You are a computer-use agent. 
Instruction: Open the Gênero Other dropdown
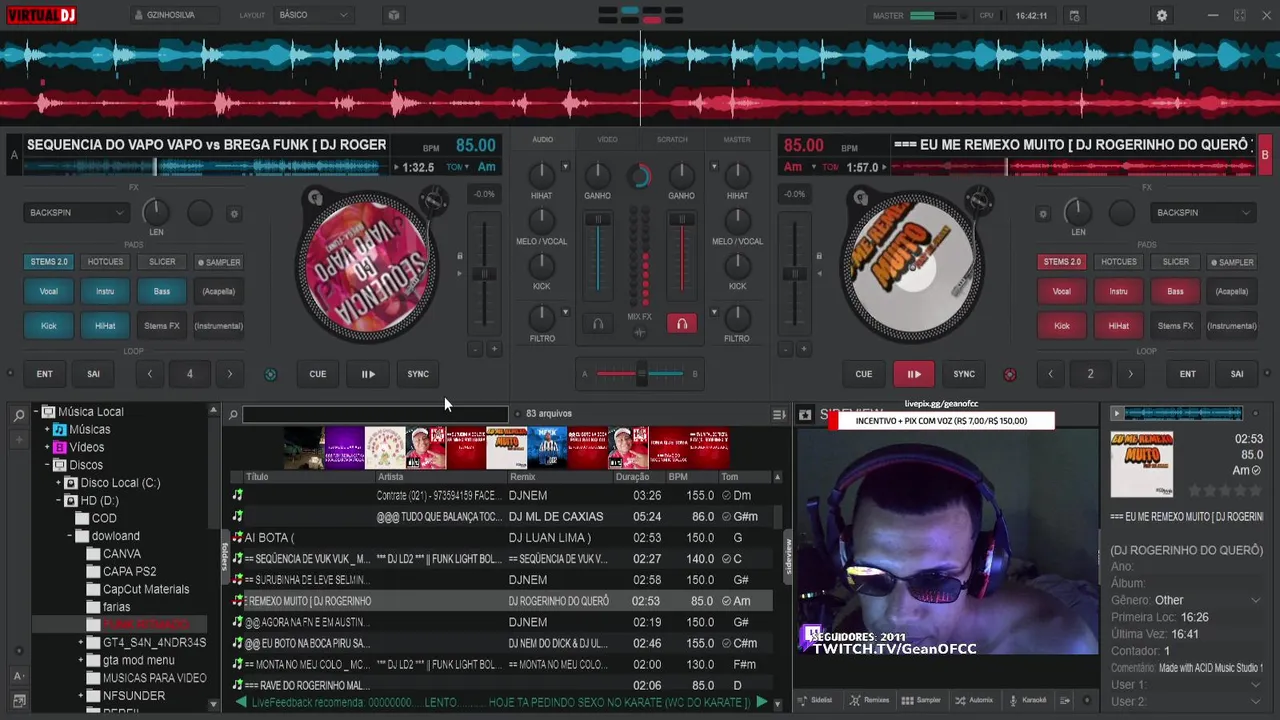click(1254, 600)
